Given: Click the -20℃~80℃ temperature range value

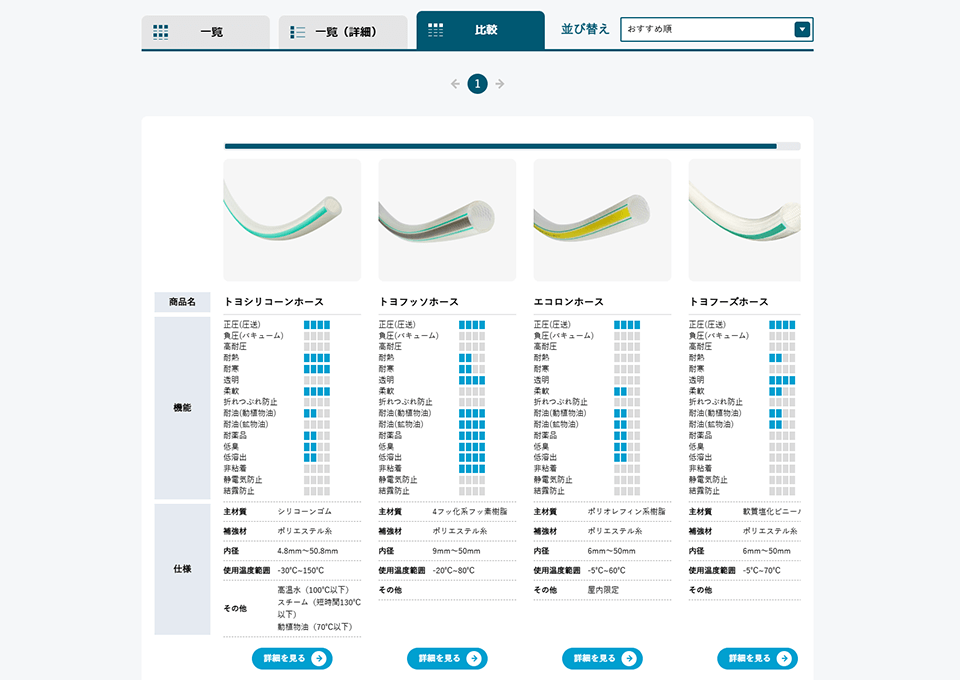Looking at the screenshot, I should click(x=453, y=570).
